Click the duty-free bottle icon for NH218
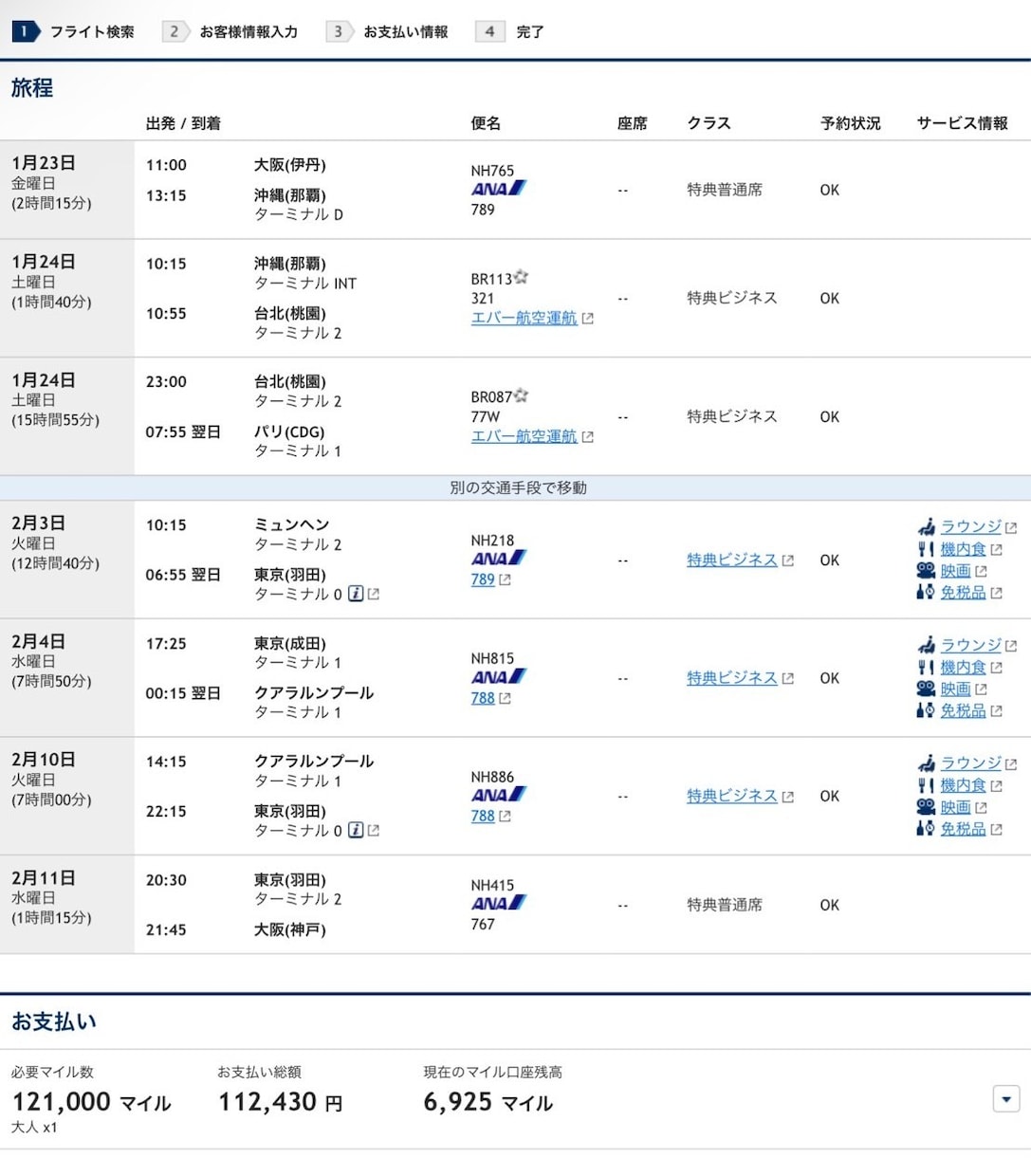The width and height of the screenshot is (1031, 1176). 926,593
